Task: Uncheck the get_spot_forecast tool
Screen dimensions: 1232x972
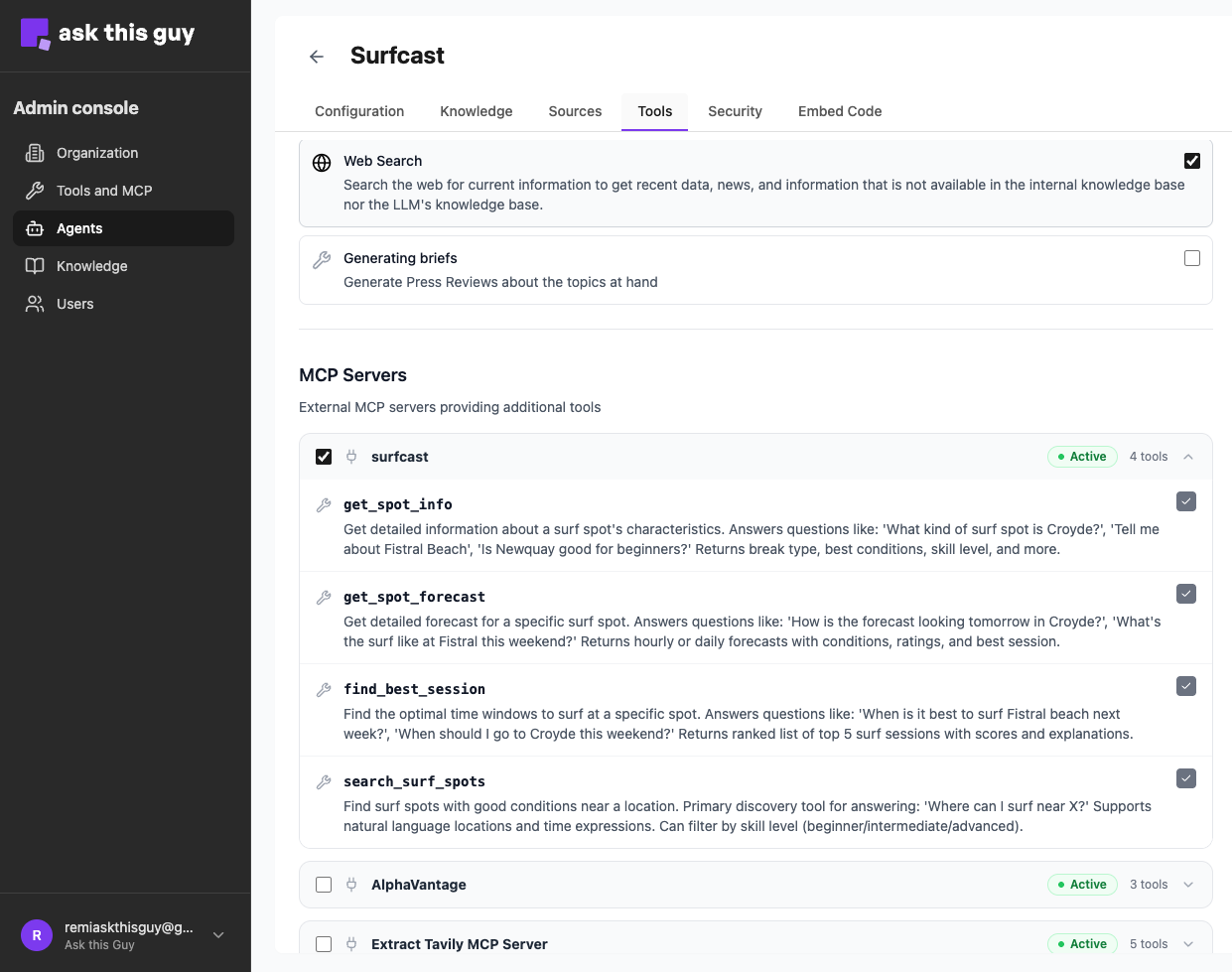Action: 1185,594
